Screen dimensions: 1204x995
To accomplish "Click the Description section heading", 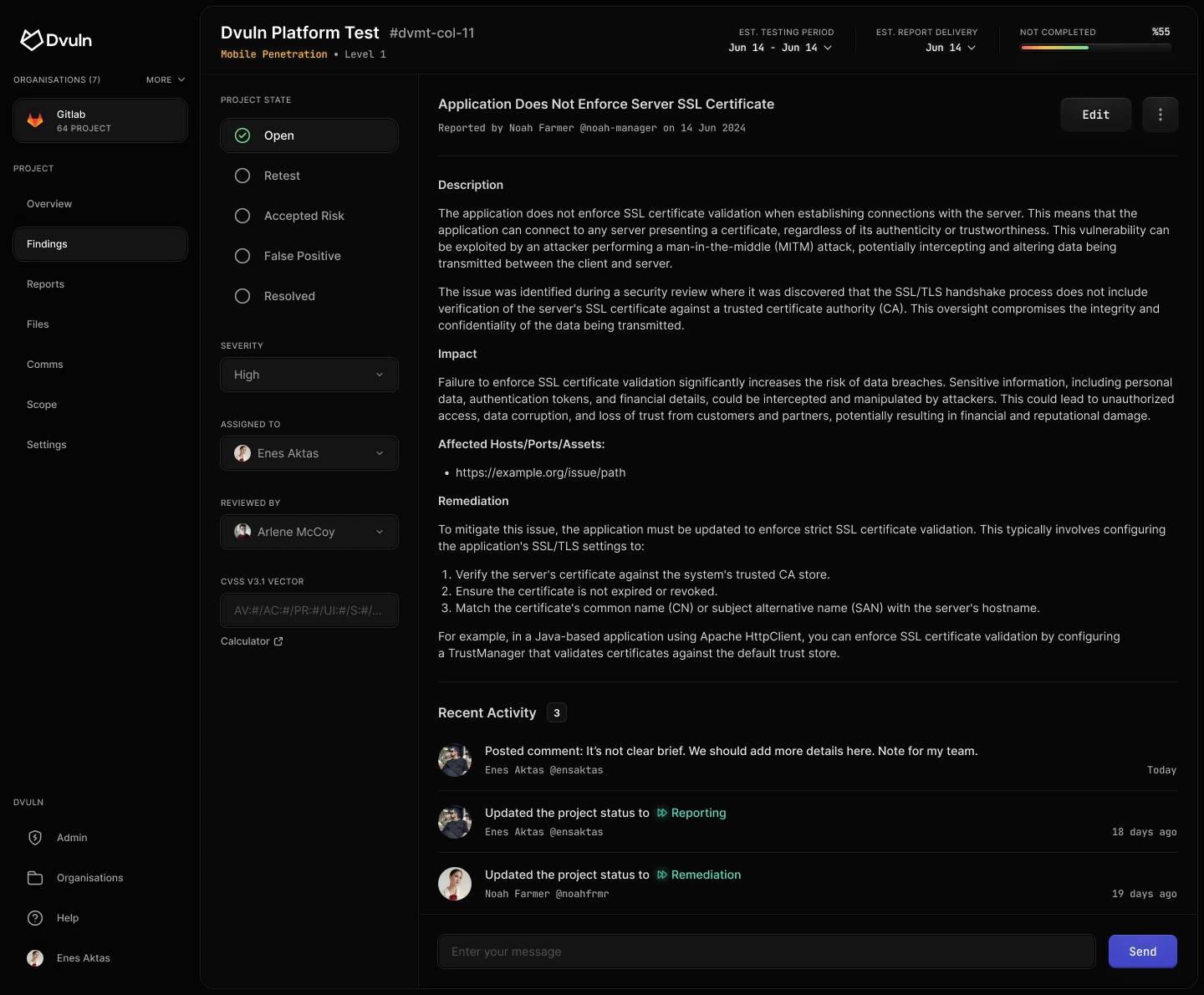I will (x=471, y=185).
